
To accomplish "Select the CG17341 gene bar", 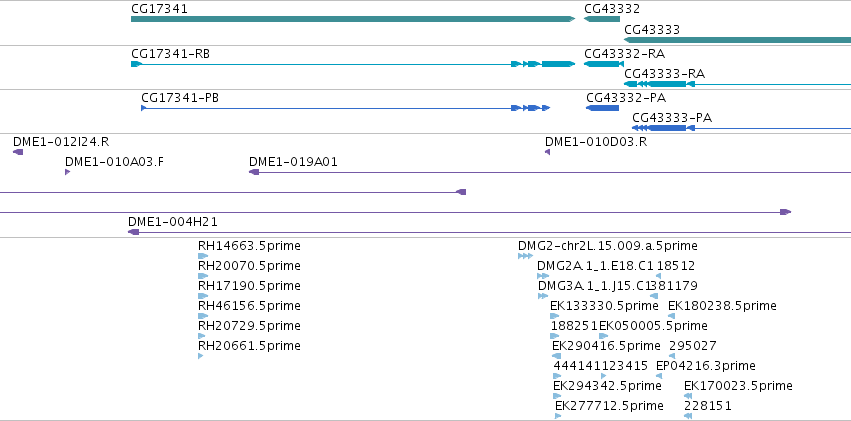I will tap(353, 19).
